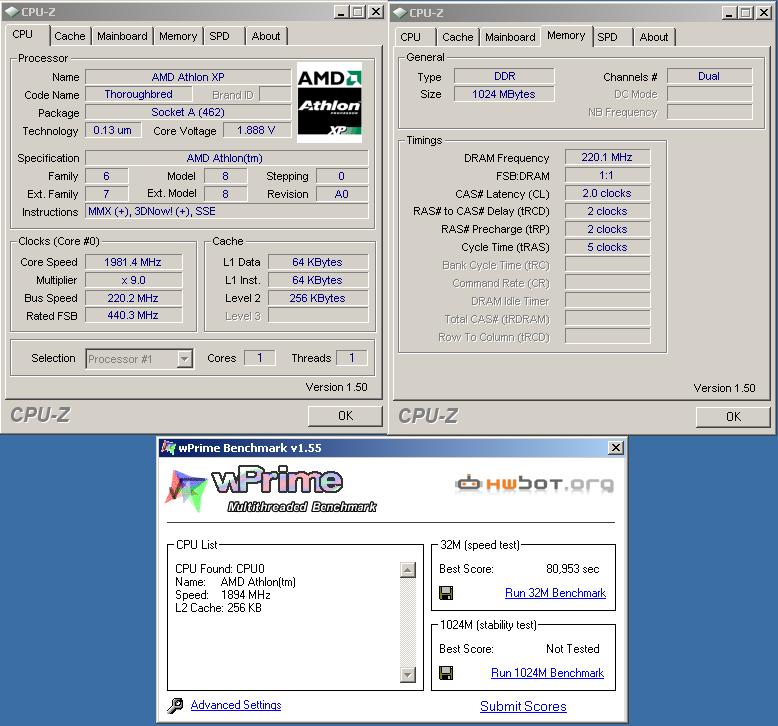
Task: Run the 32M Benchmark
Action: coord(555,593)
